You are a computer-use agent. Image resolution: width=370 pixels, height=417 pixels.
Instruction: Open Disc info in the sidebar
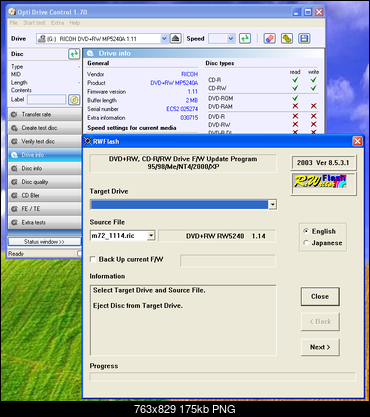45,168
